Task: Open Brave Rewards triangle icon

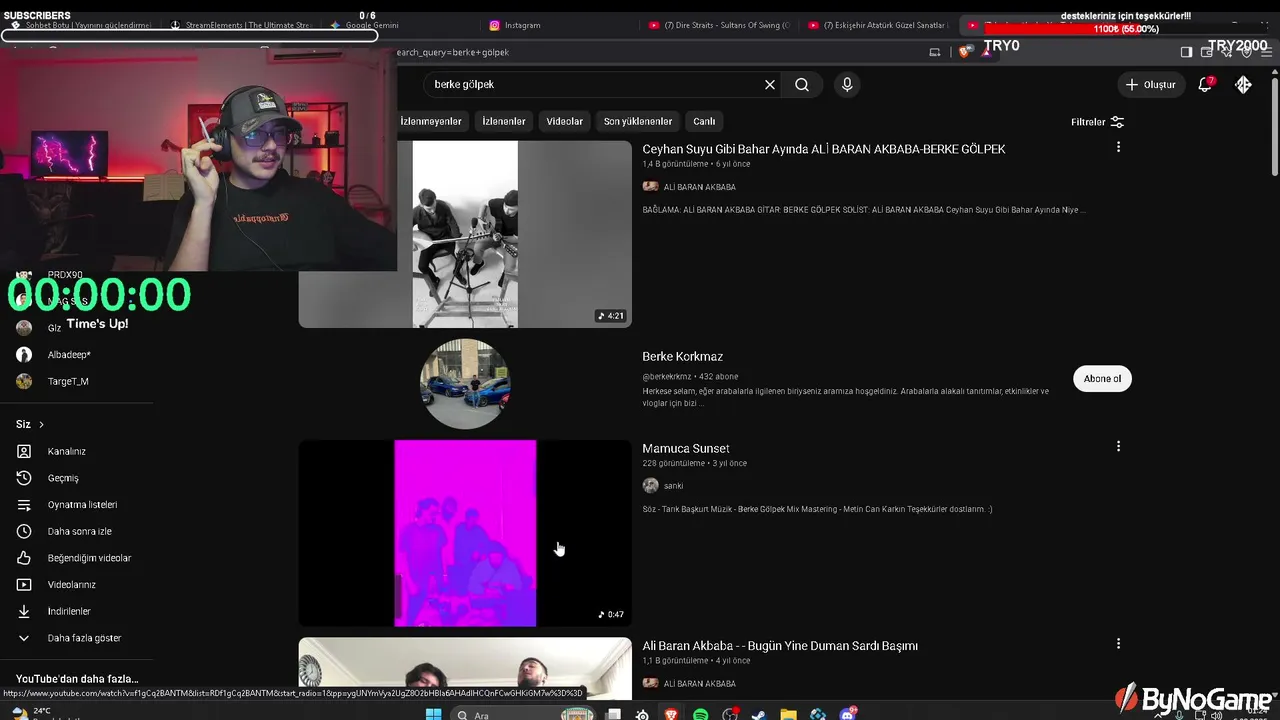Action: click(x=986, y=52)
